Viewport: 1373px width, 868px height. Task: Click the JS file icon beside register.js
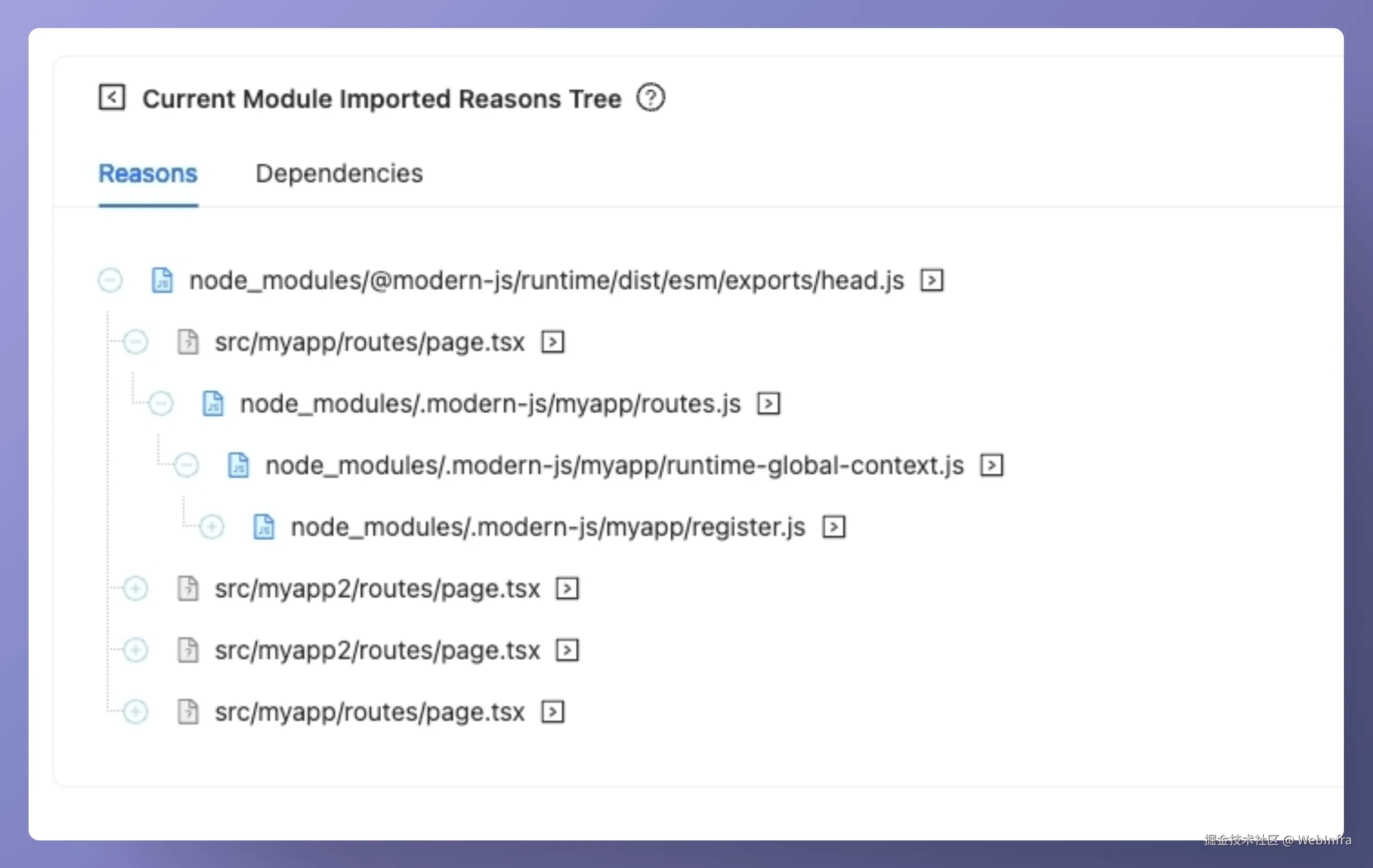tap(263, 527)
